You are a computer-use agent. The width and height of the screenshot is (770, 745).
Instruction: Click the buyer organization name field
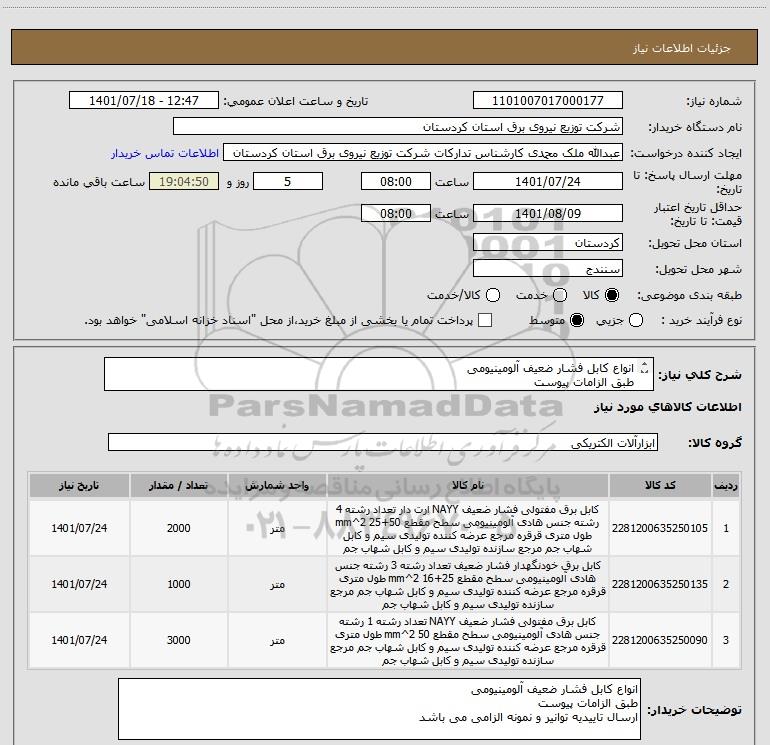tap(398, 126)
